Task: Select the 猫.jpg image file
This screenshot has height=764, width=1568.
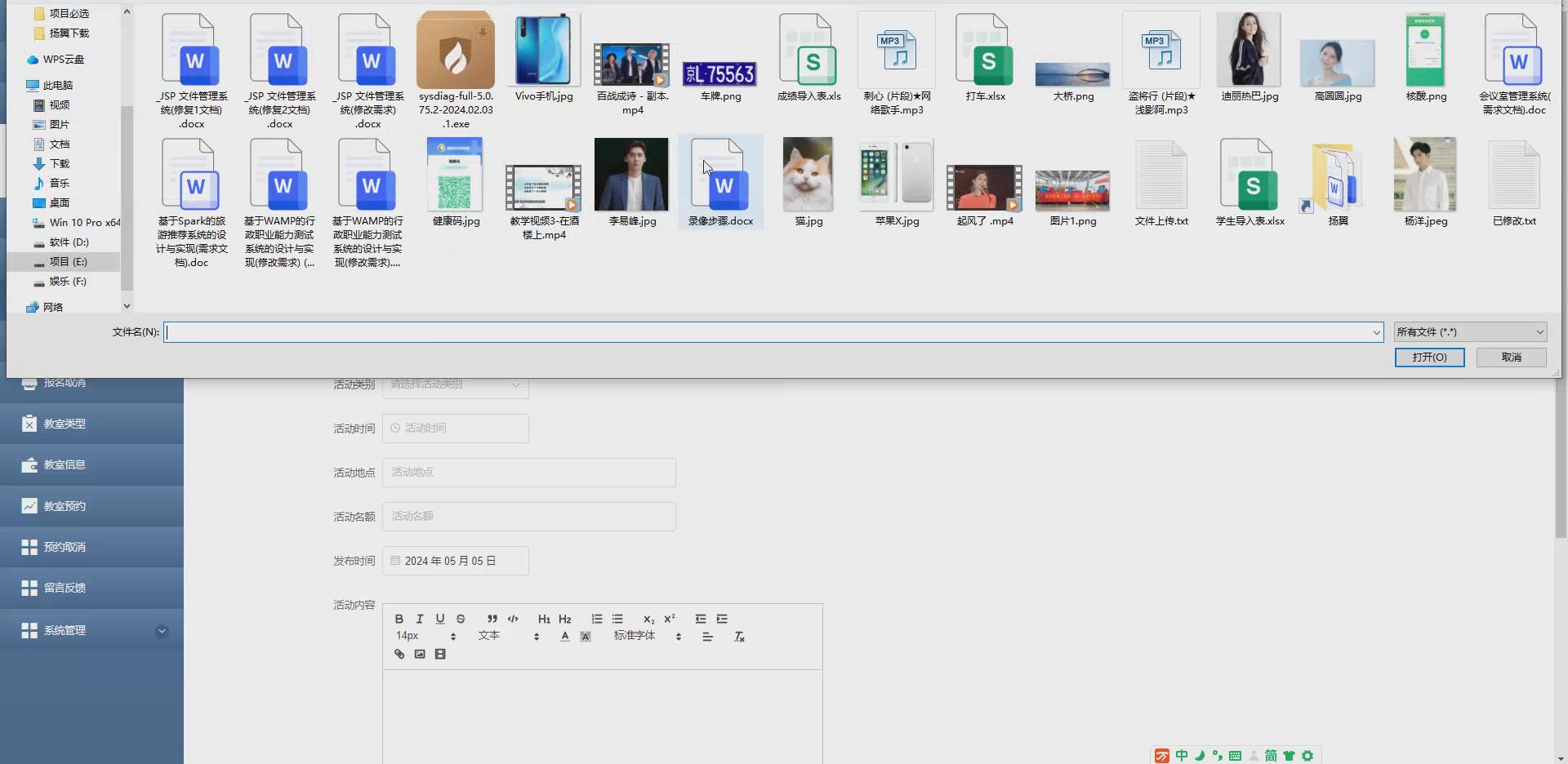Action: coord(808,182)
